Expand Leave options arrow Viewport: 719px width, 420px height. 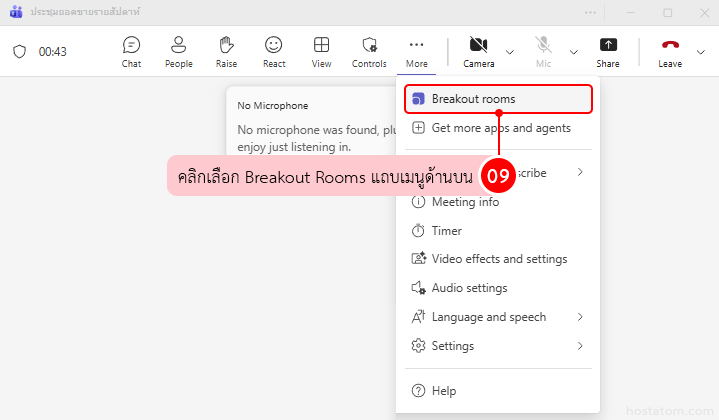tap(701, 52)
